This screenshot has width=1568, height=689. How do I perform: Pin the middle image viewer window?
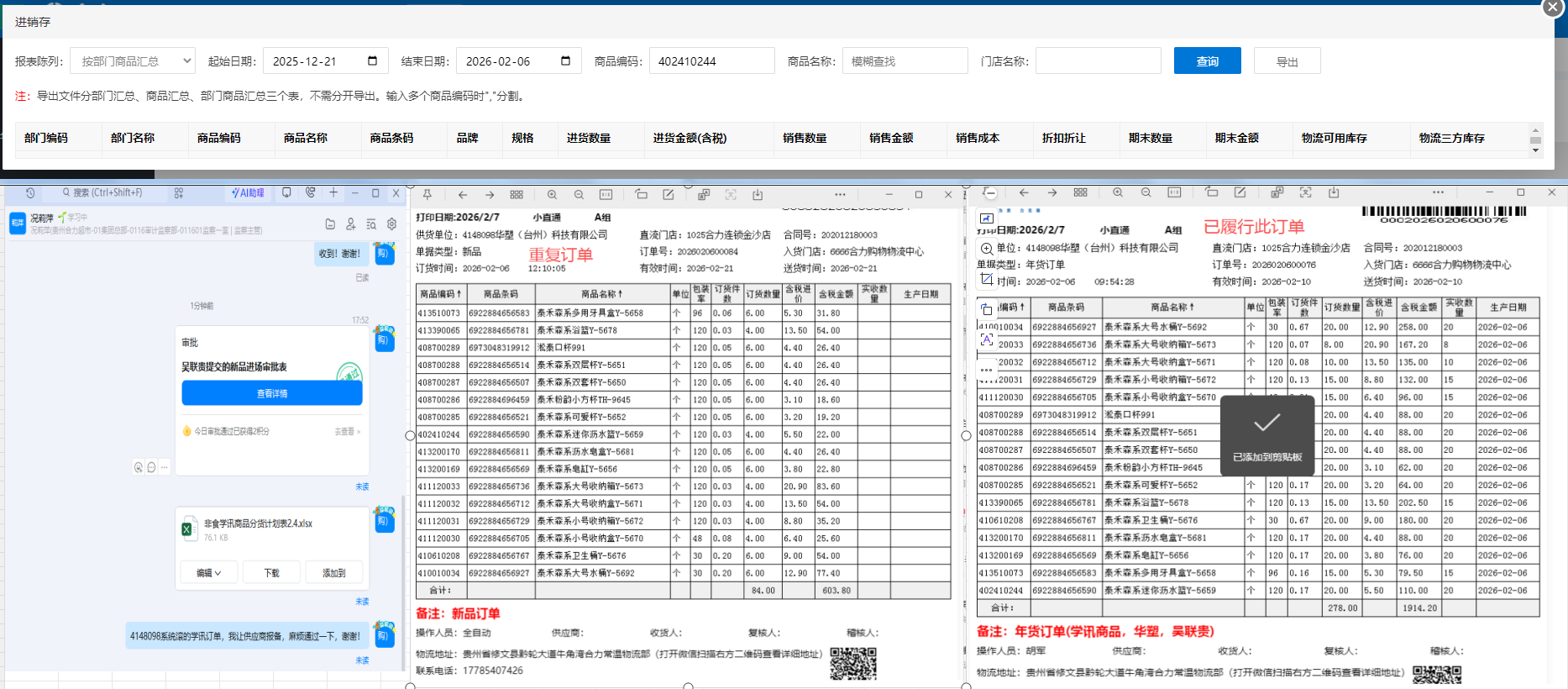(427, 195)
